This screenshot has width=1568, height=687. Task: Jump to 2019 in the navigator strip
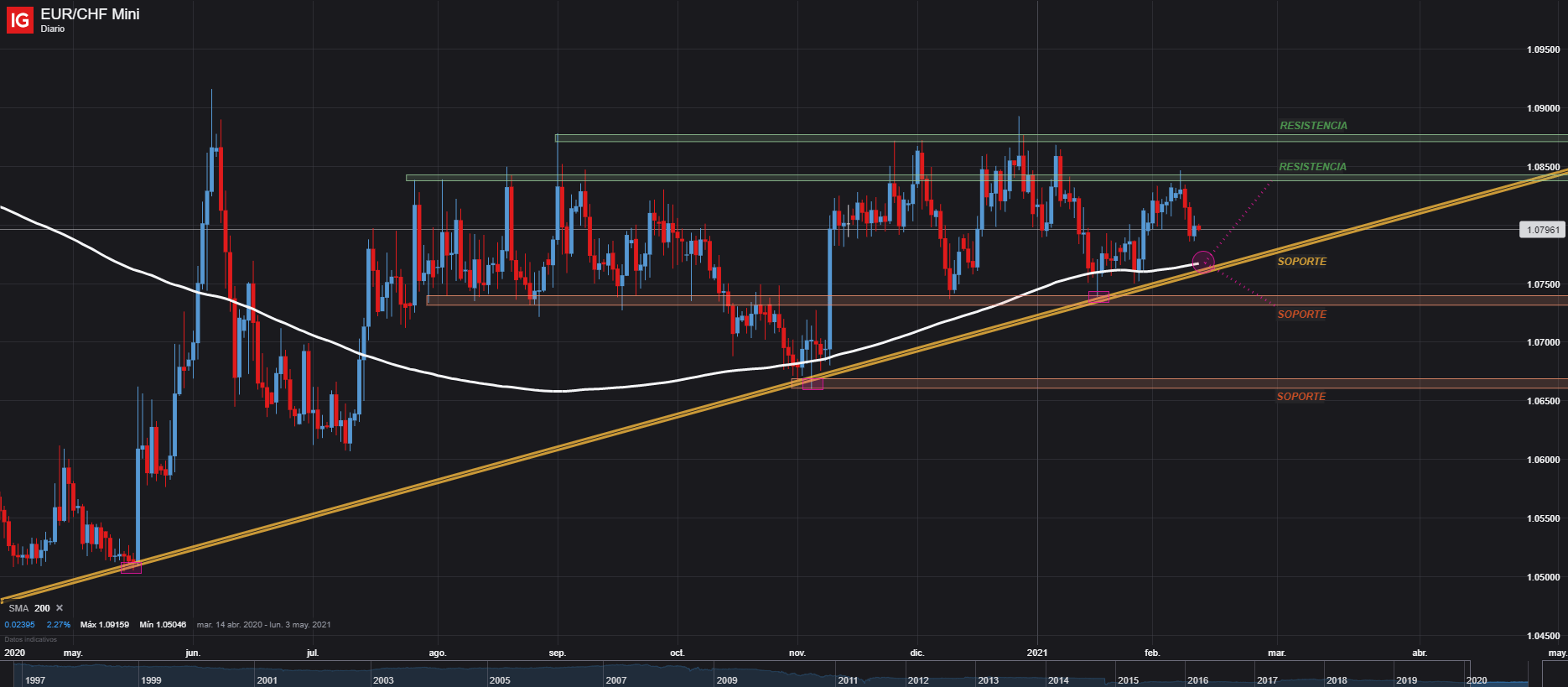point(1406,680)
